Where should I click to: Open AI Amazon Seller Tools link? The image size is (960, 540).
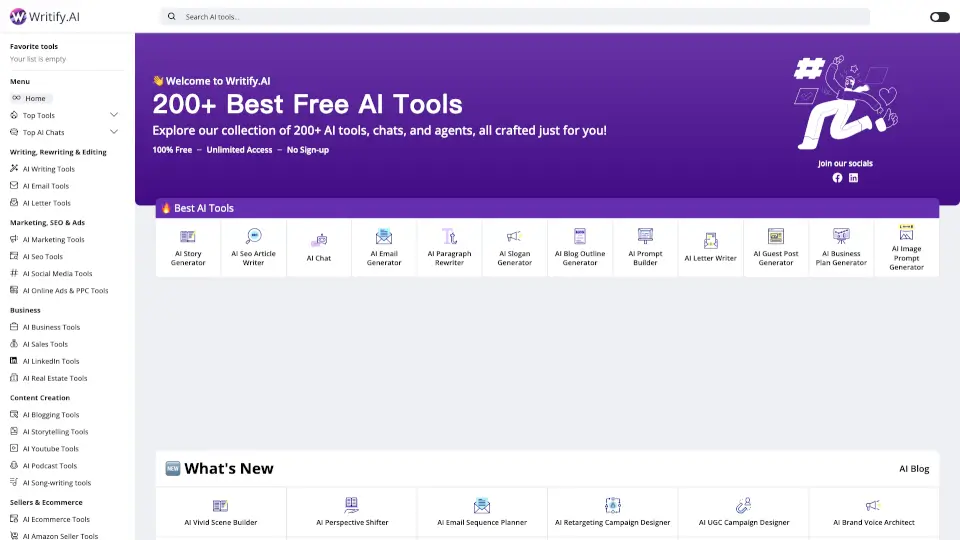click(60, 536)
